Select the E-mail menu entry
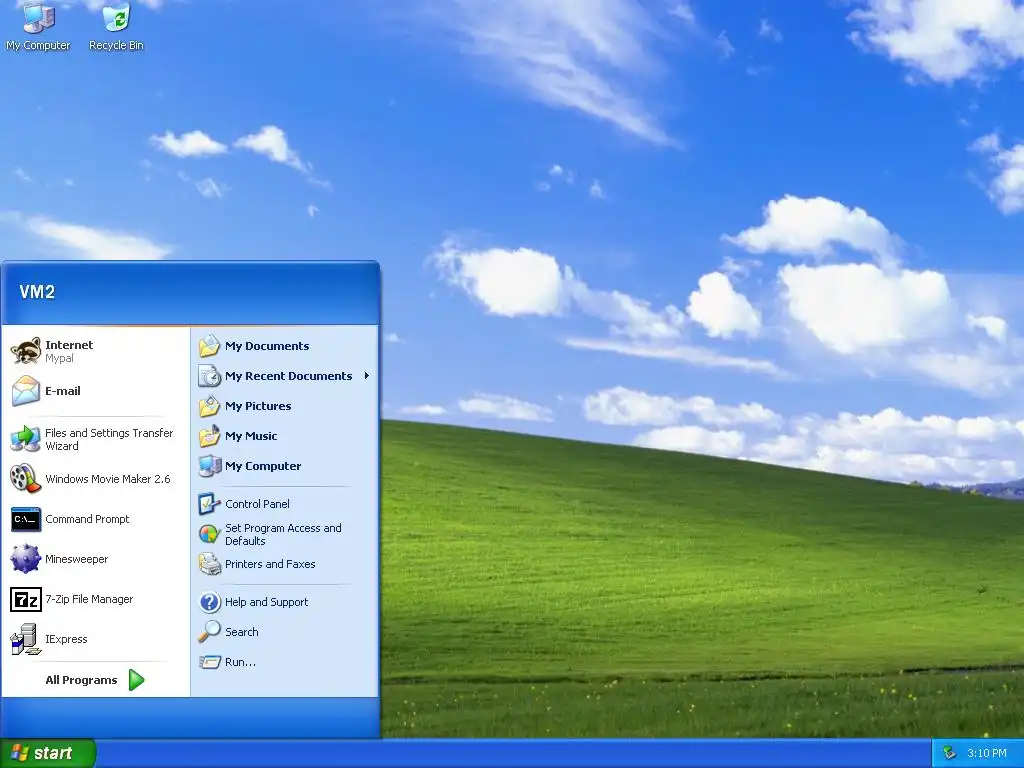The image size is (1024, 768). coord(95,391)
